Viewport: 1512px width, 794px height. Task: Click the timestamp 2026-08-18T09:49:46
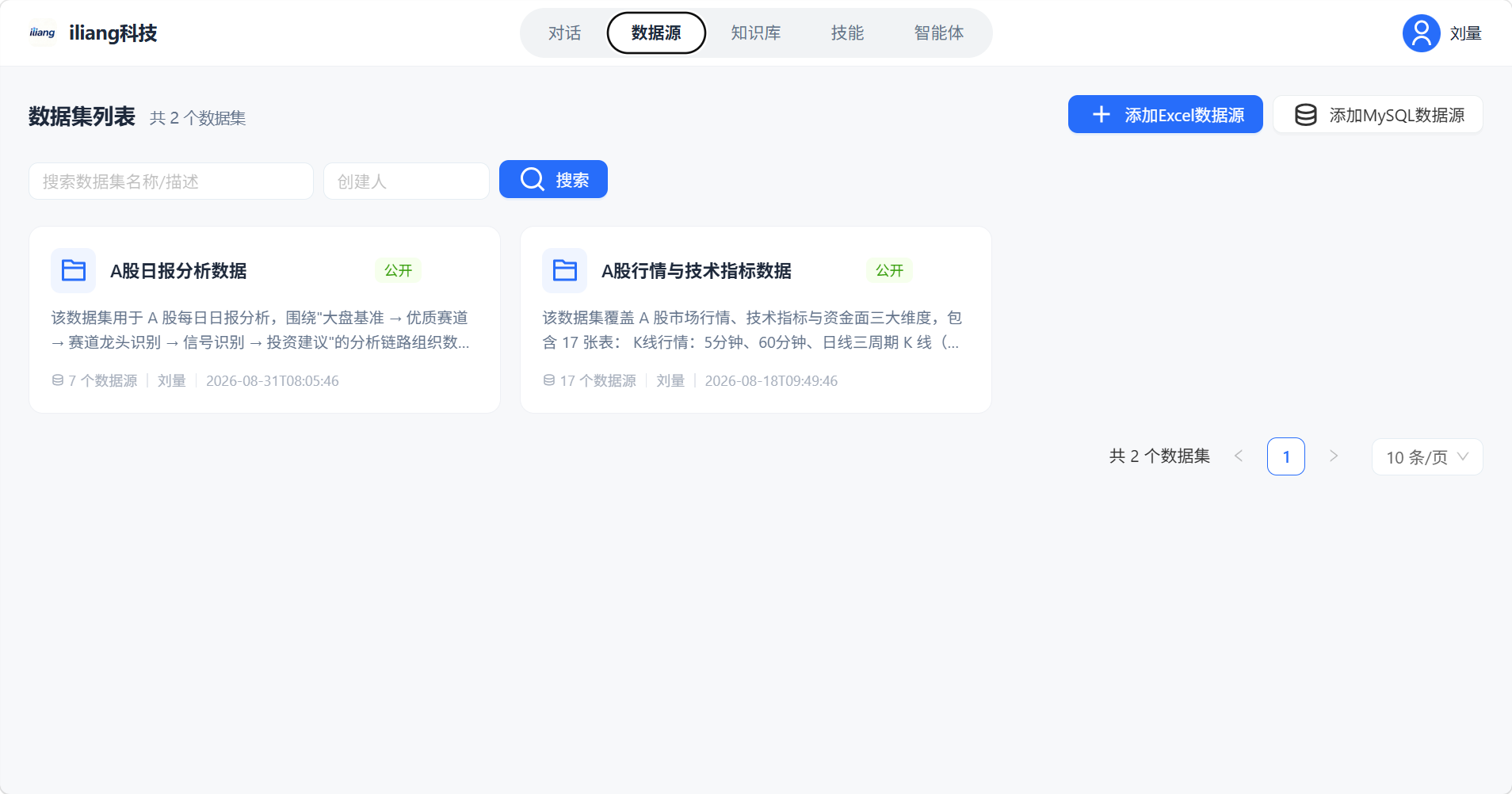(x=771, y=381)
